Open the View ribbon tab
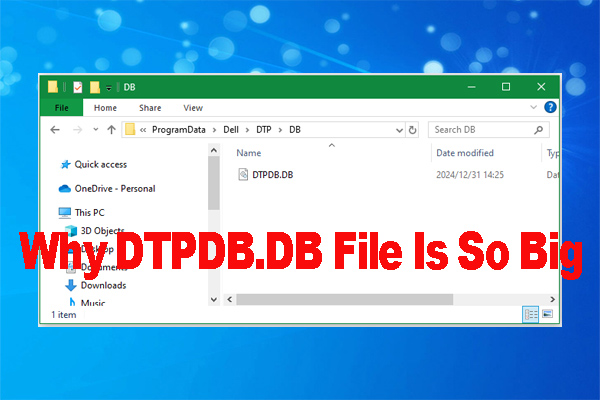The width and height of the screenshot is (600, 400). pos(193,108)
